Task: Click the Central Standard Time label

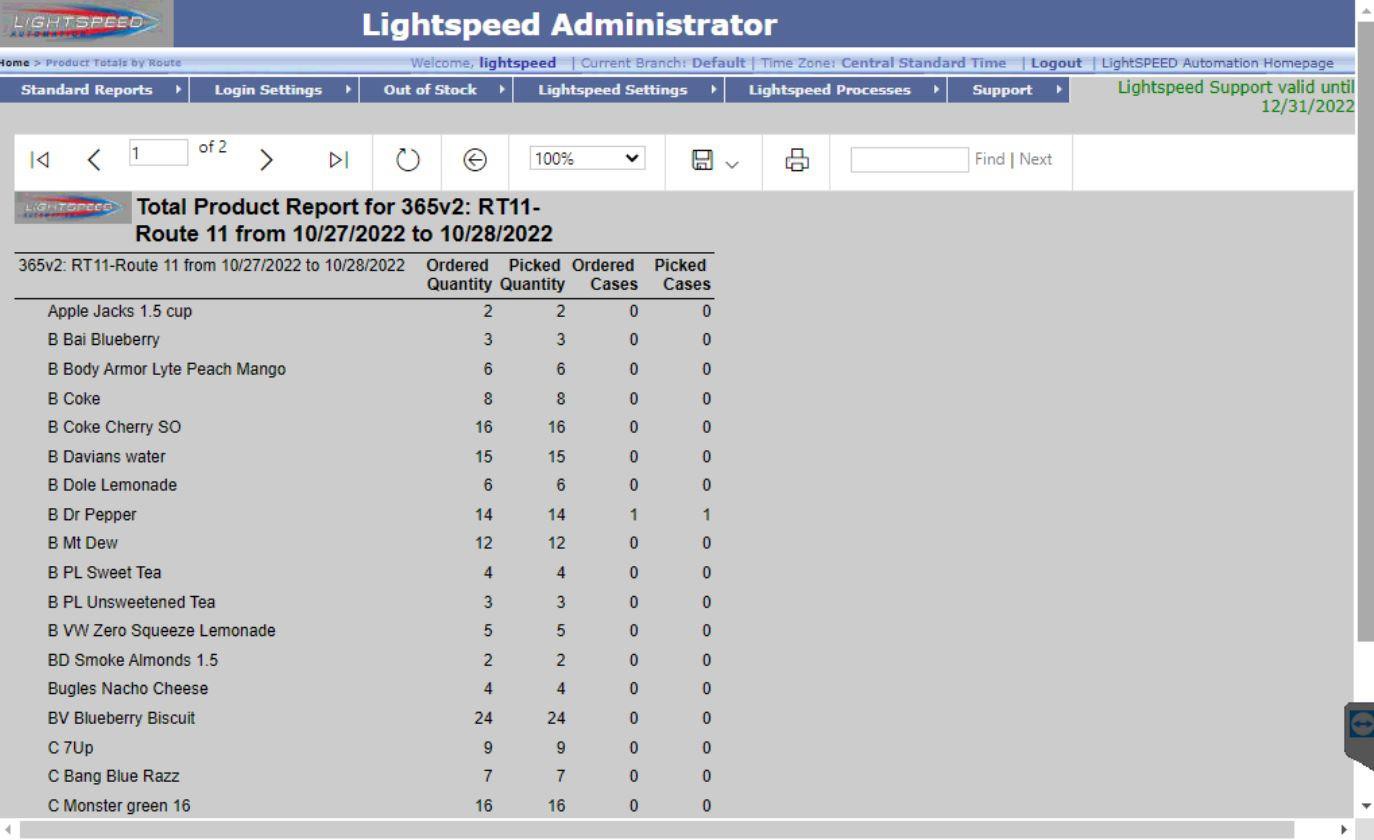Action: [924, 63]
